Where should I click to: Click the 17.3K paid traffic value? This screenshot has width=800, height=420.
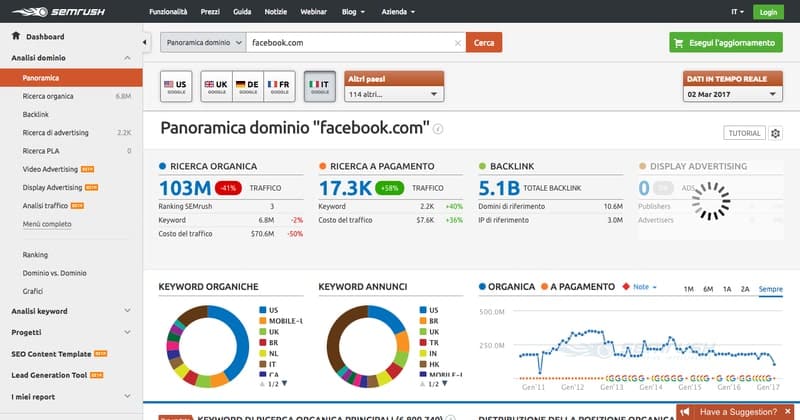[345, 188]
